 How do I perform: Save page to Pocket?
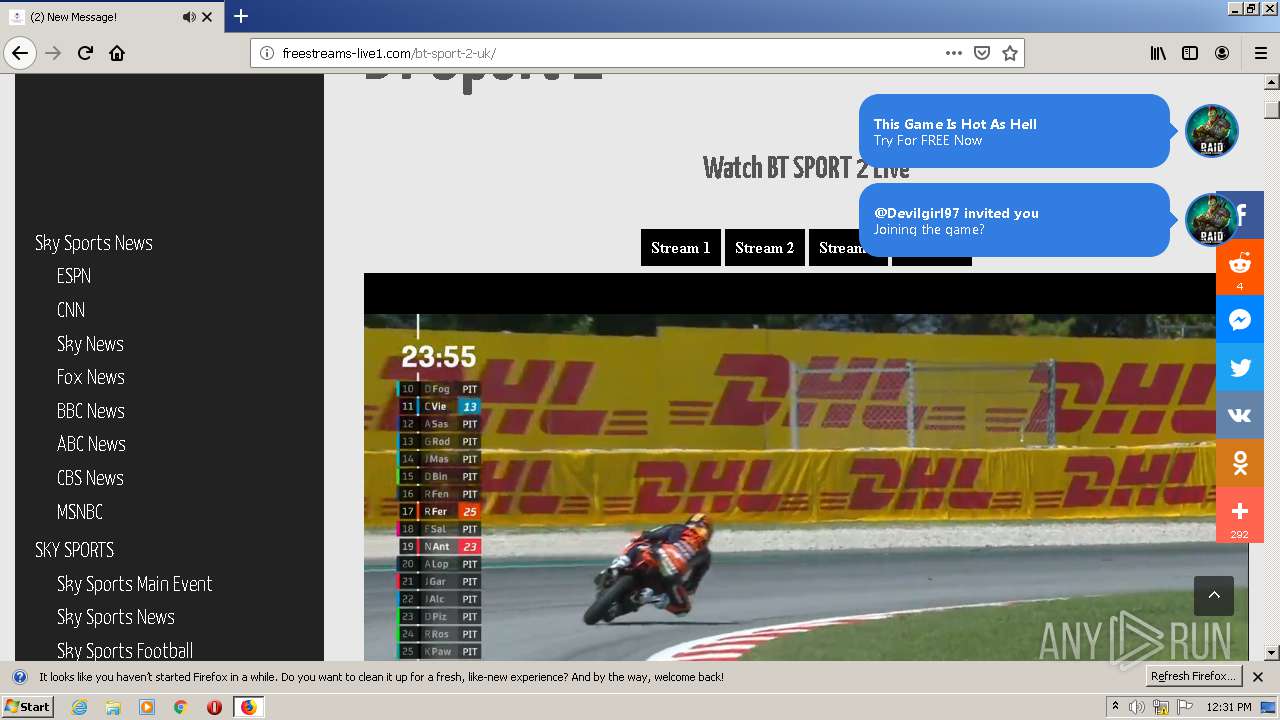tap(982, 53)
